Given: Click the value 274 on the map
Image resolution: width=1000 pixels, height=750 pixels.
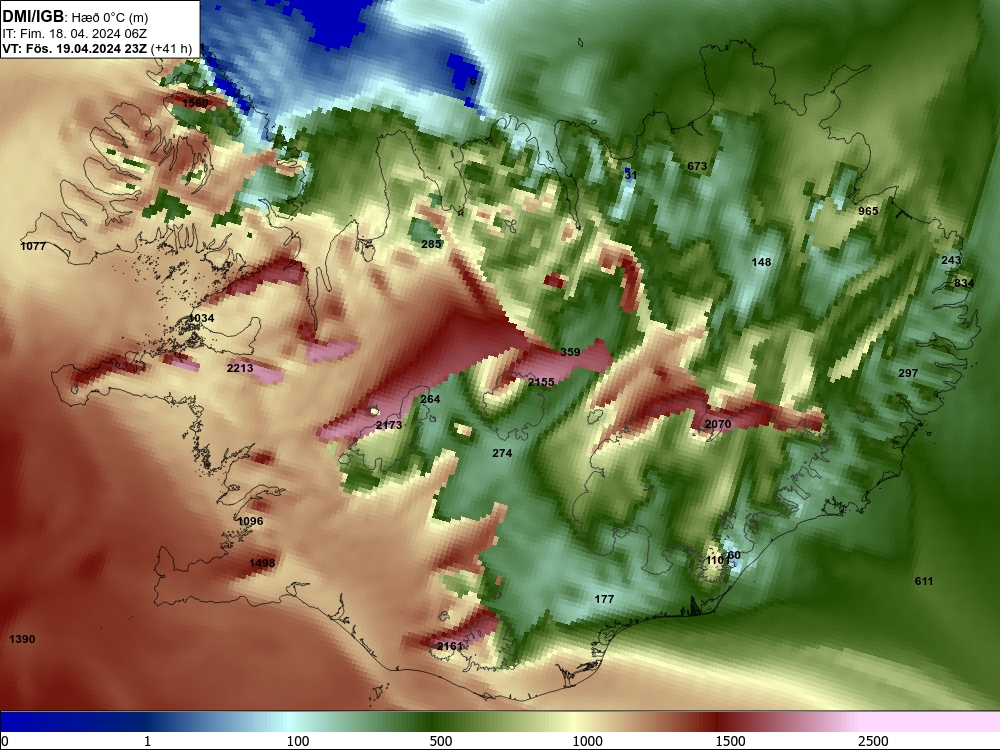Looking at the screenshot, I should pyautogui.click(x=502, y=453).
